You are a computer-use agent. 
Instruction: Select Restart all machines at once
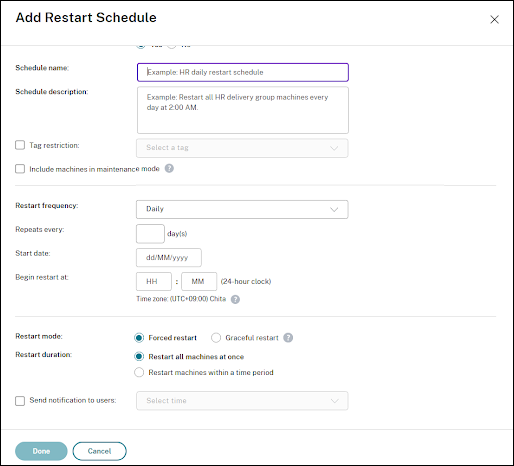[x=139, y=356]
